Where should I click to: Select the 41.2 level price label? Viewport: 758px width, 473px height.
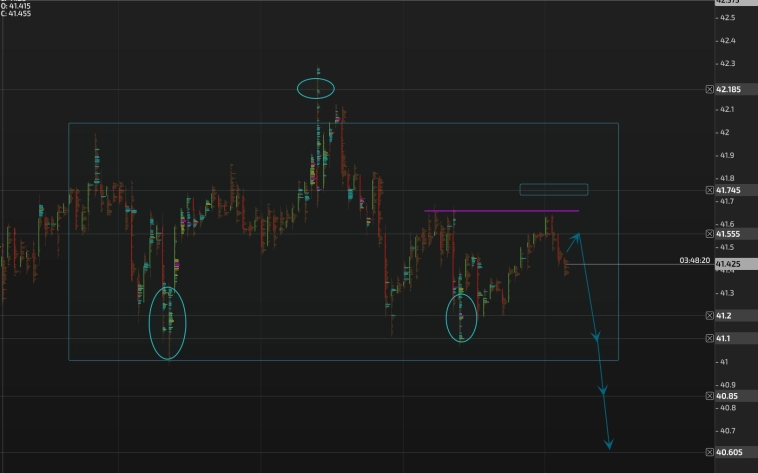pos(724,316)
